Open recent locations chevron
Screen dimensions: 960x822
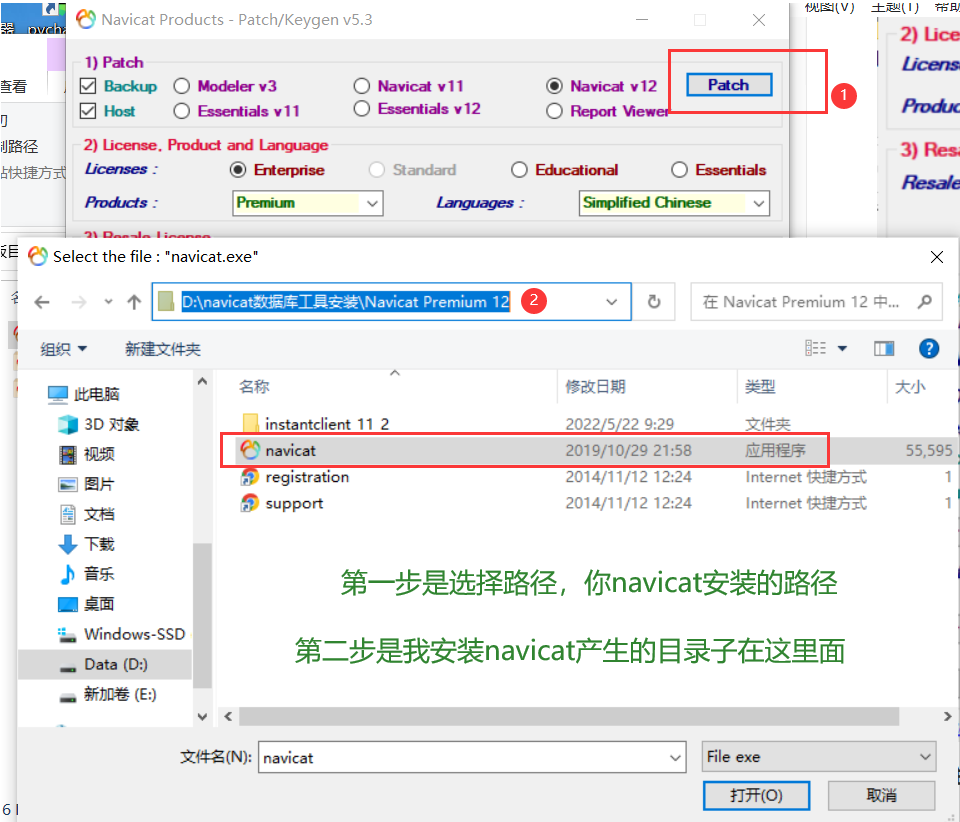(108, 301)
